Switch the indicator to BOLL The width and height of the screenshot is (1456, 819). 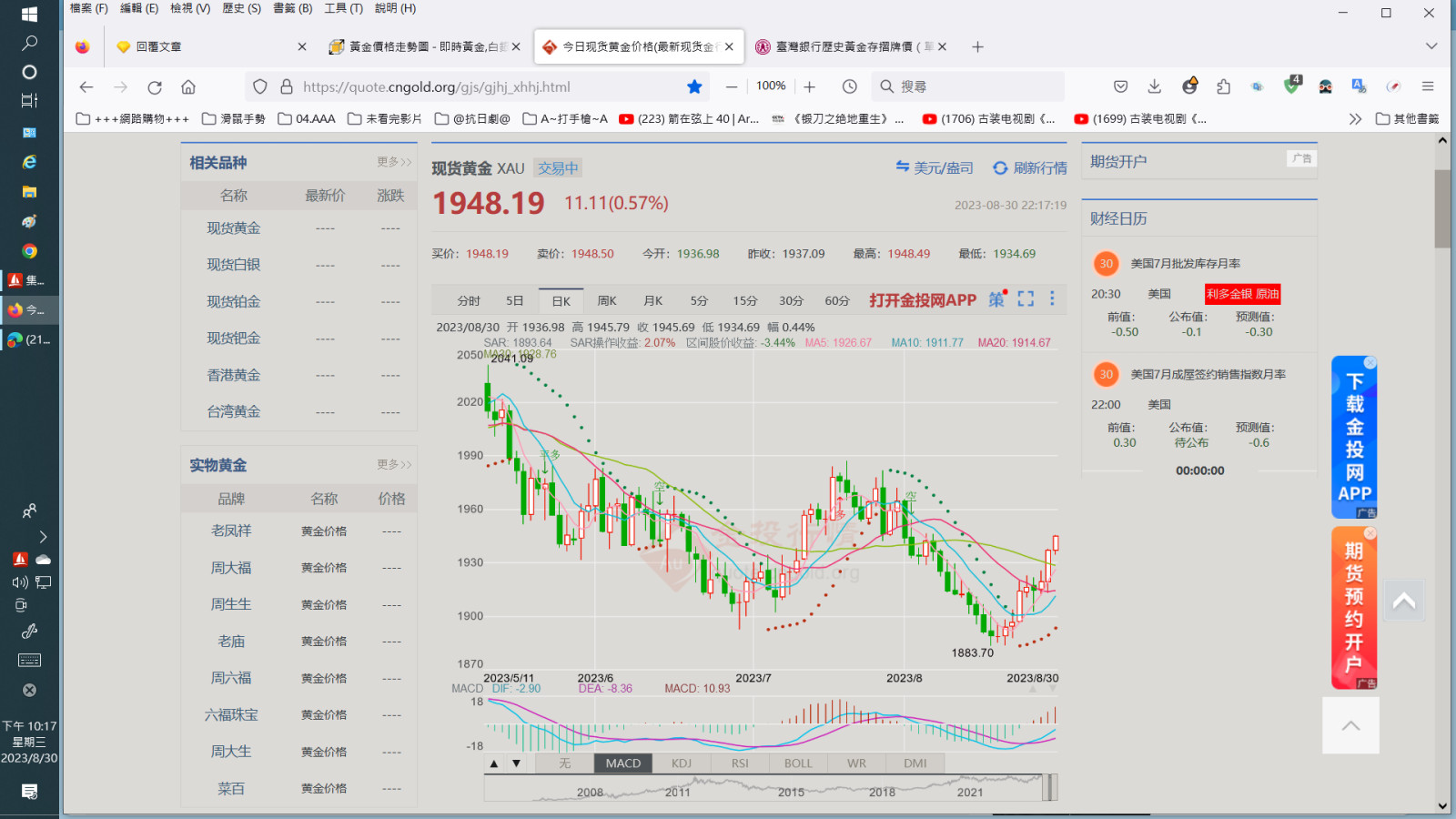click(798, 763)
